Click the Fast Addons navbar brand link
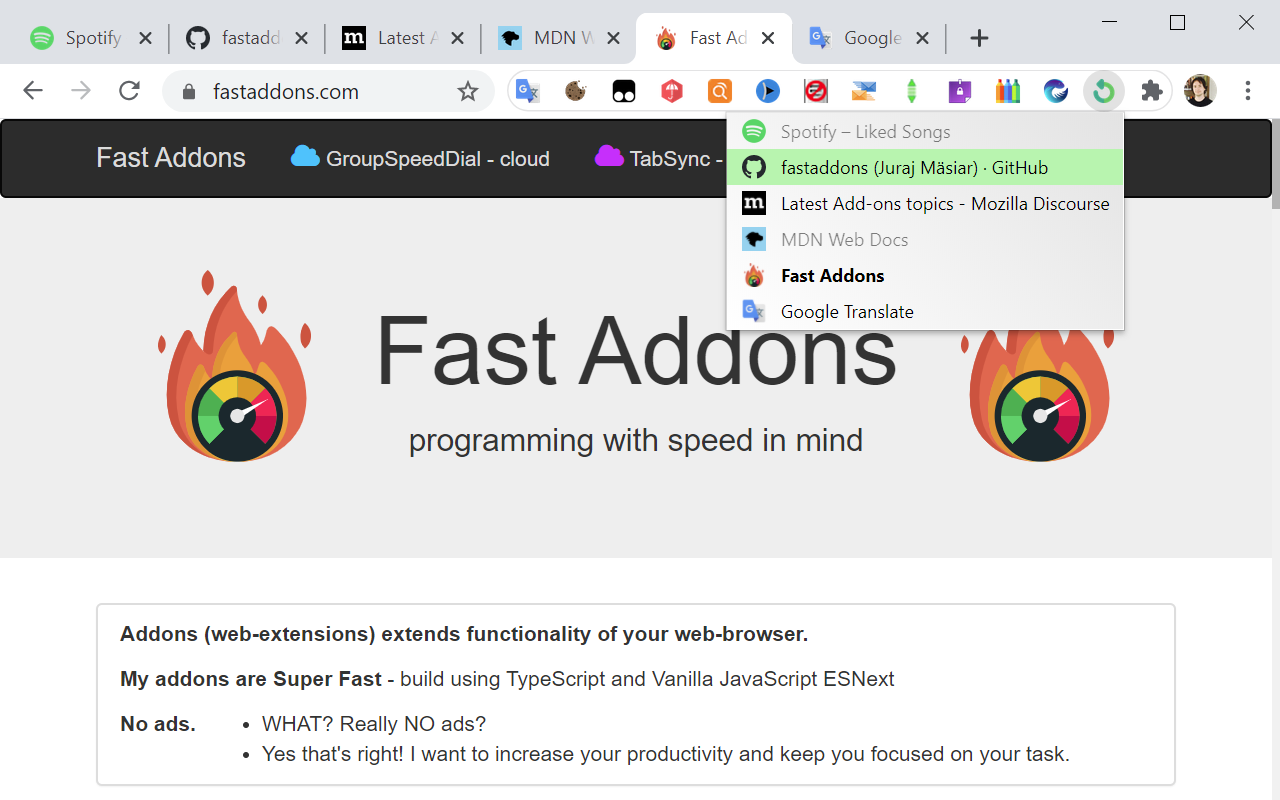1280x800 pixels. [x=171, y=158]
